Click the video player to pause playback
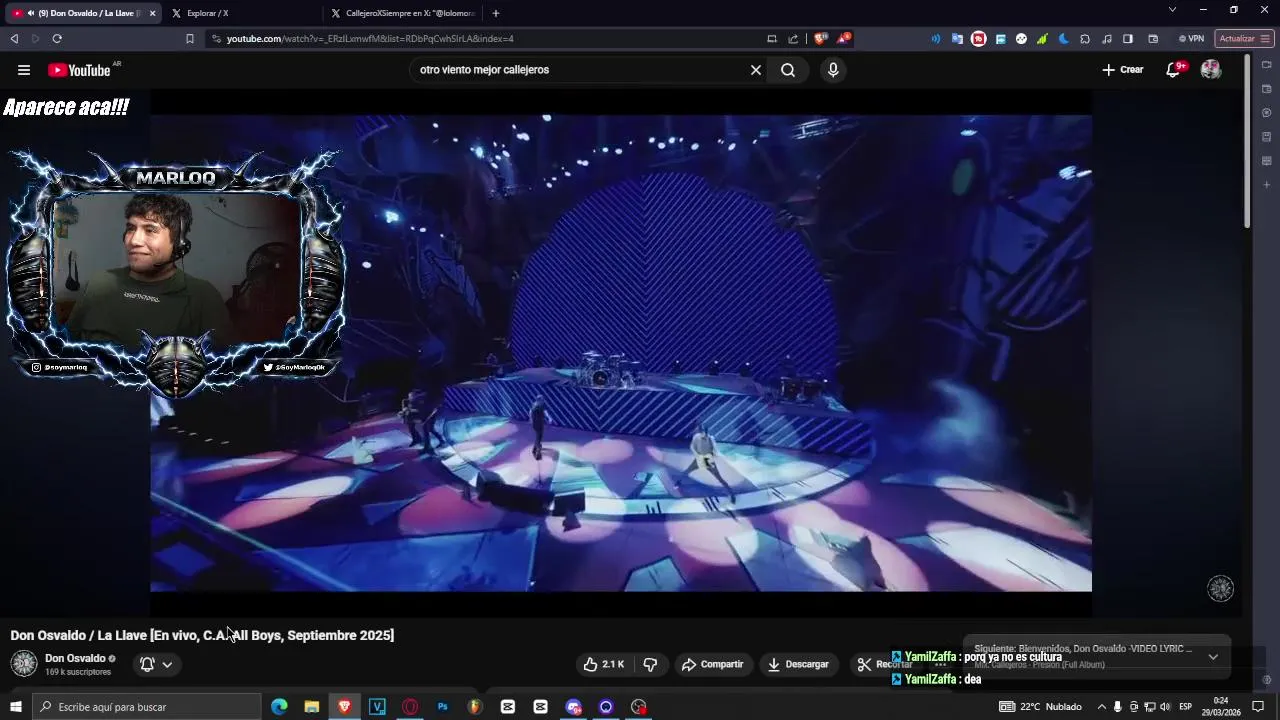This screenshot has height=720, width=1280. coord(621,353)
